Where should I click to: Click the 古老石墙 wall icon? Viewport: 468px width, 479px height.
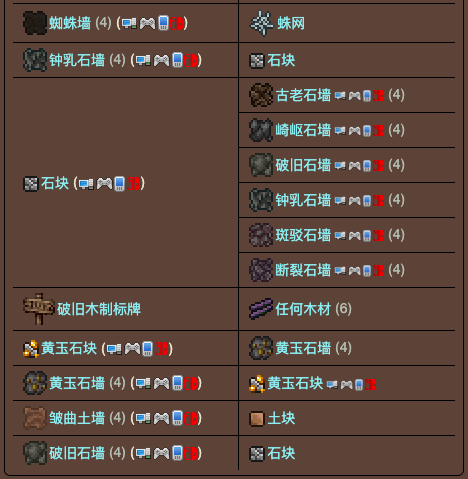pyautogui.click(x=261, y=95)
